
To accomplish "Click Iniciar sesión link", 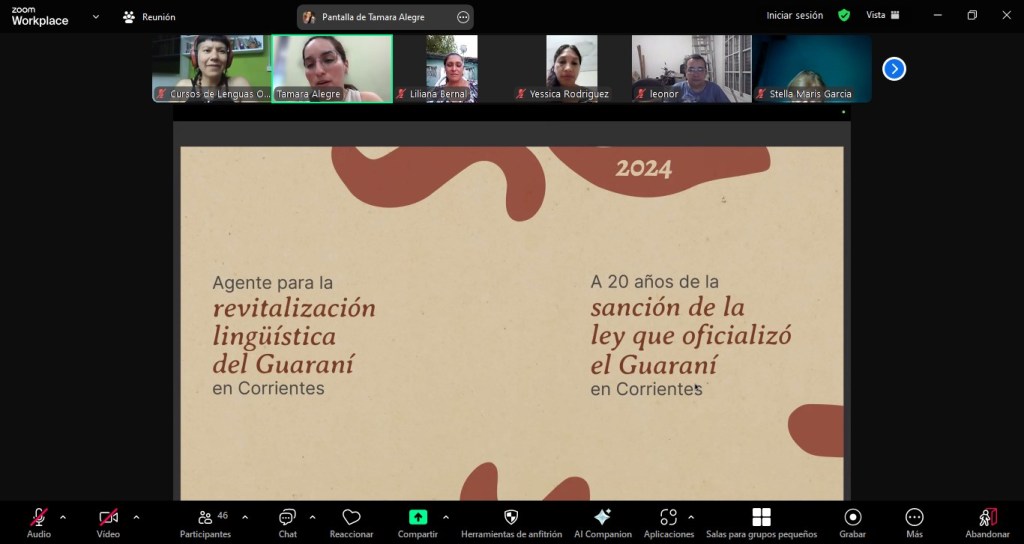I will pos(794,15).
